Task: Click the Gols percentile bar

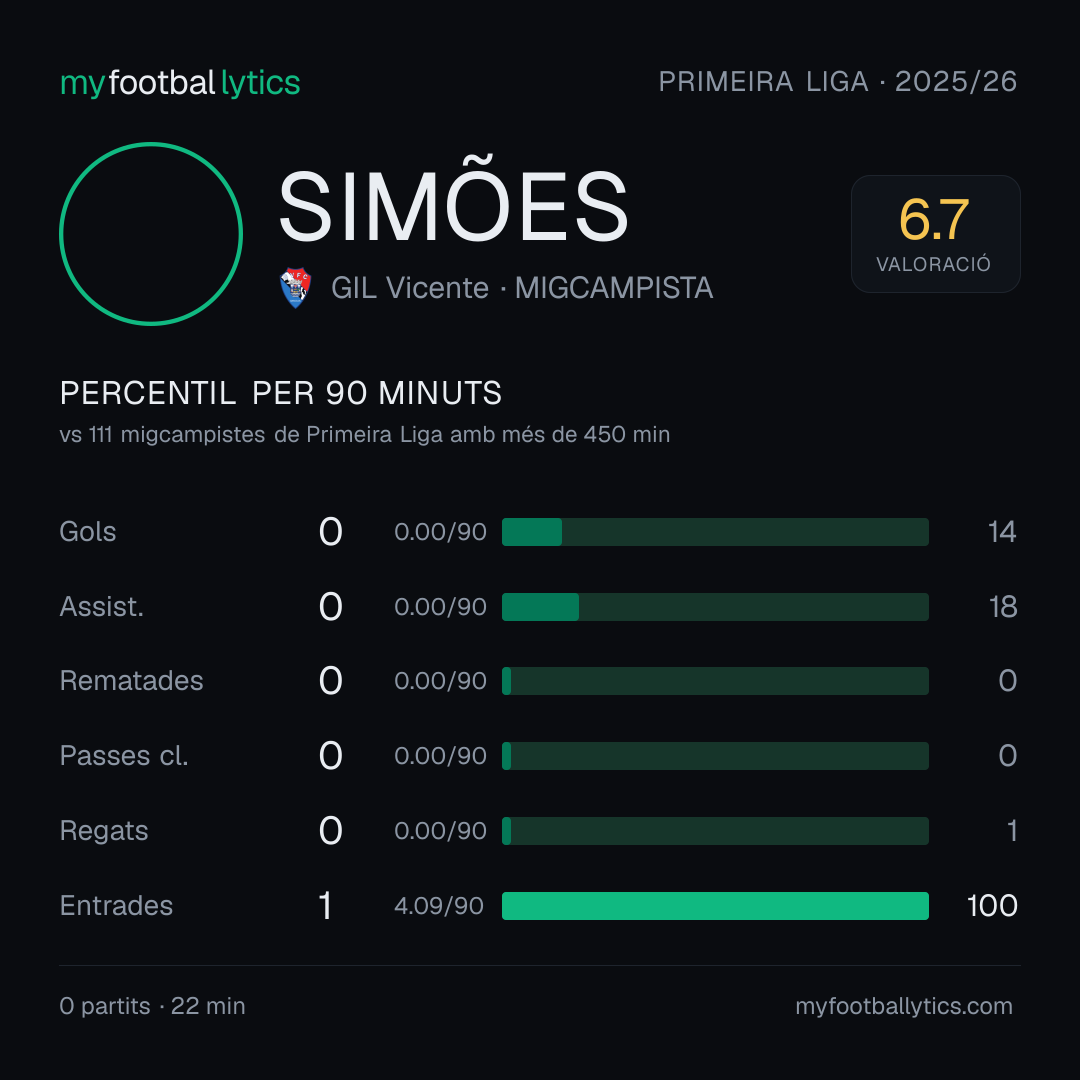Action: point(715,532)
